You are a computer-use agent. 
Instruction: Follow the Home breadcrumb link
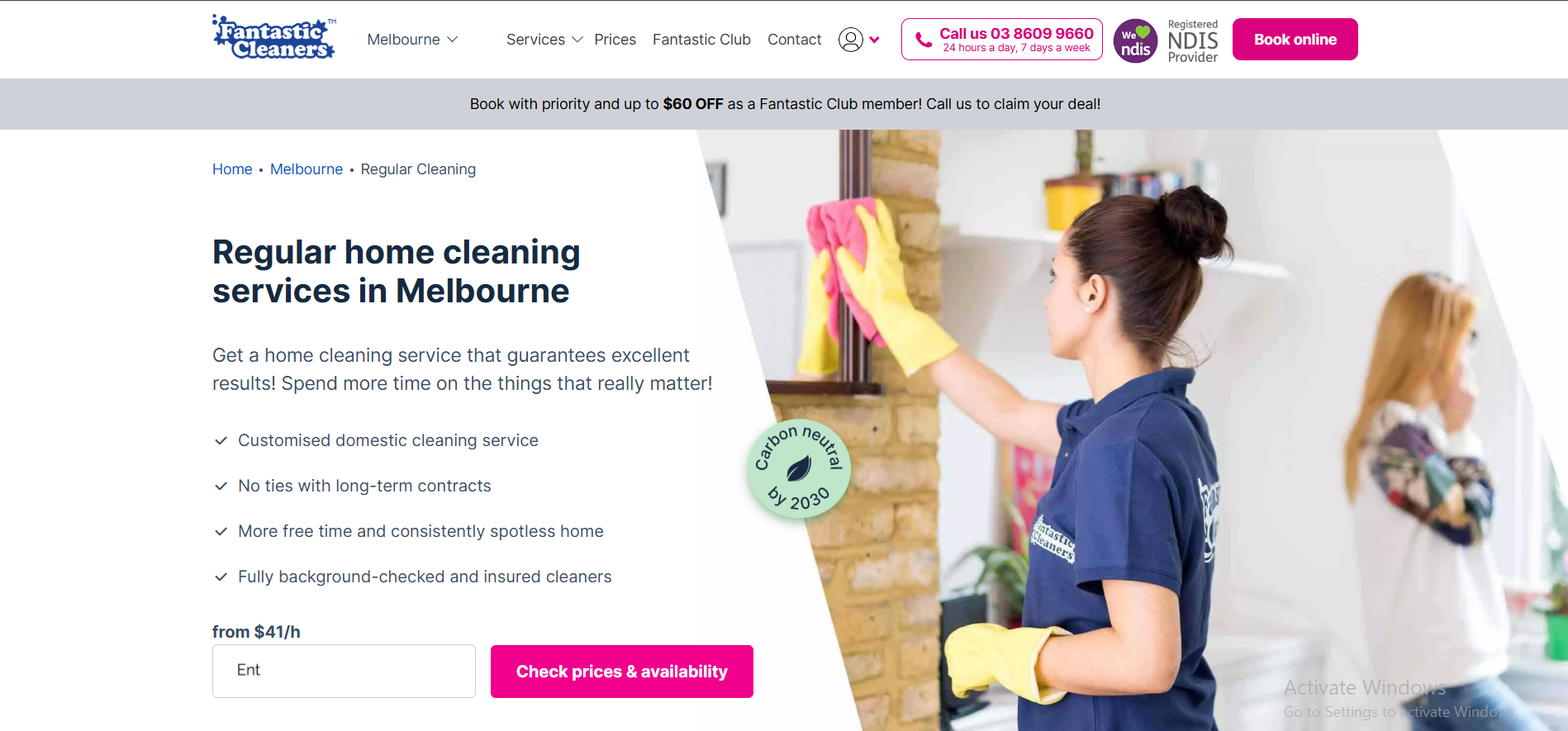[x=232, y=169]
